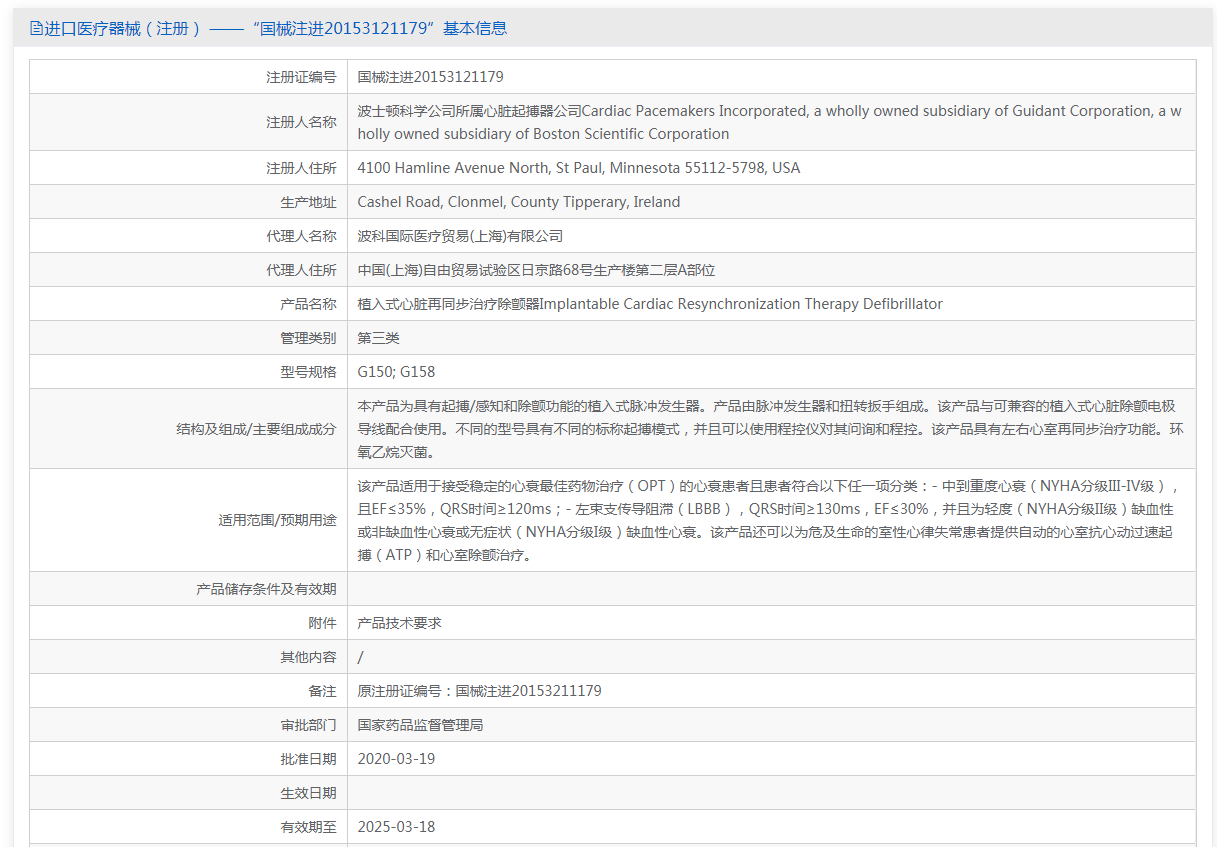This screenshot has width=1217, height=847.
Task: Select the 注册证编号 label cell
Action: click(x=188, y=77)
